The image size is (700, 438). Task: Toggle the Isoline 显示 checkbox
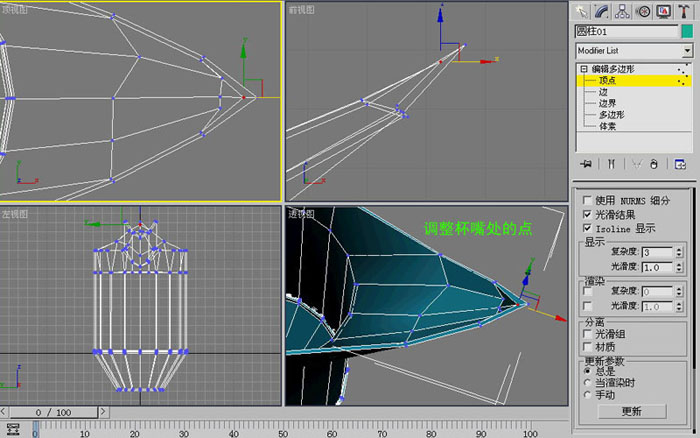(588, 228)
